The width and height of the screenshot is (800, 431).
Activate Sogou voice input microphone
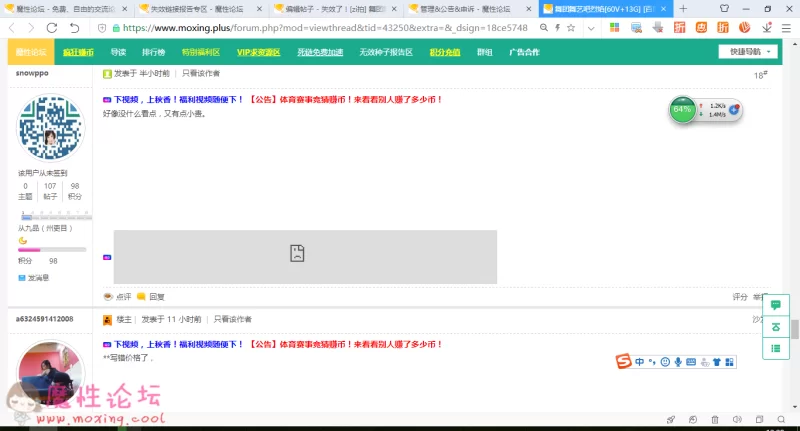(x=678, y=361)
